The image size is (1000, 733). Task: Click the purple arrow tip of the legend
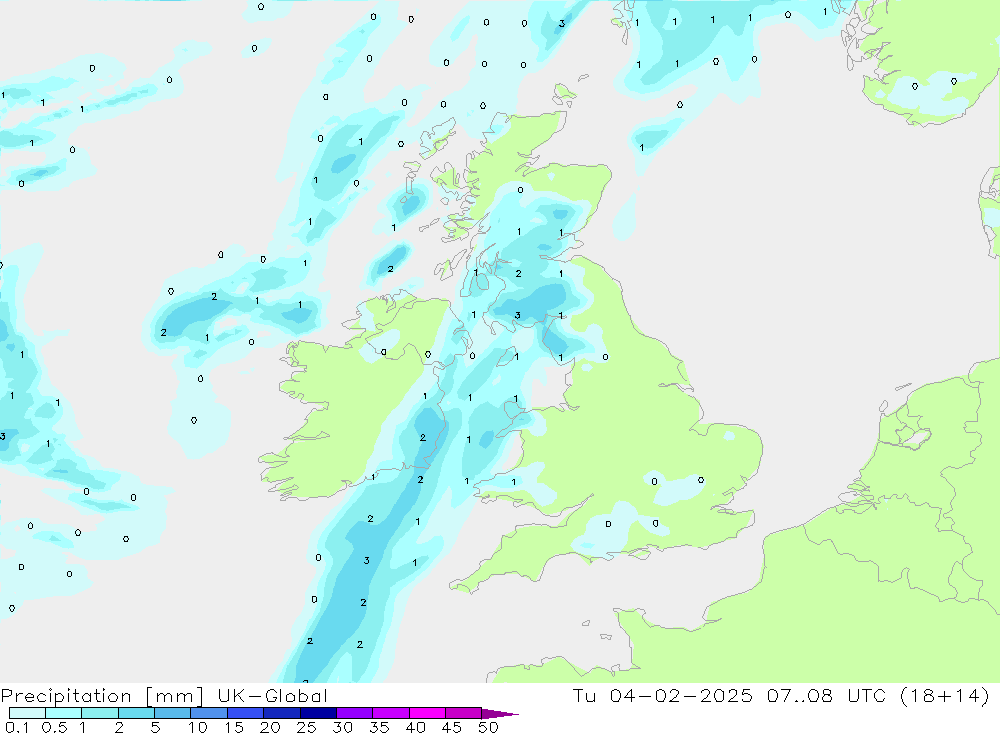(x=500, y=714)
